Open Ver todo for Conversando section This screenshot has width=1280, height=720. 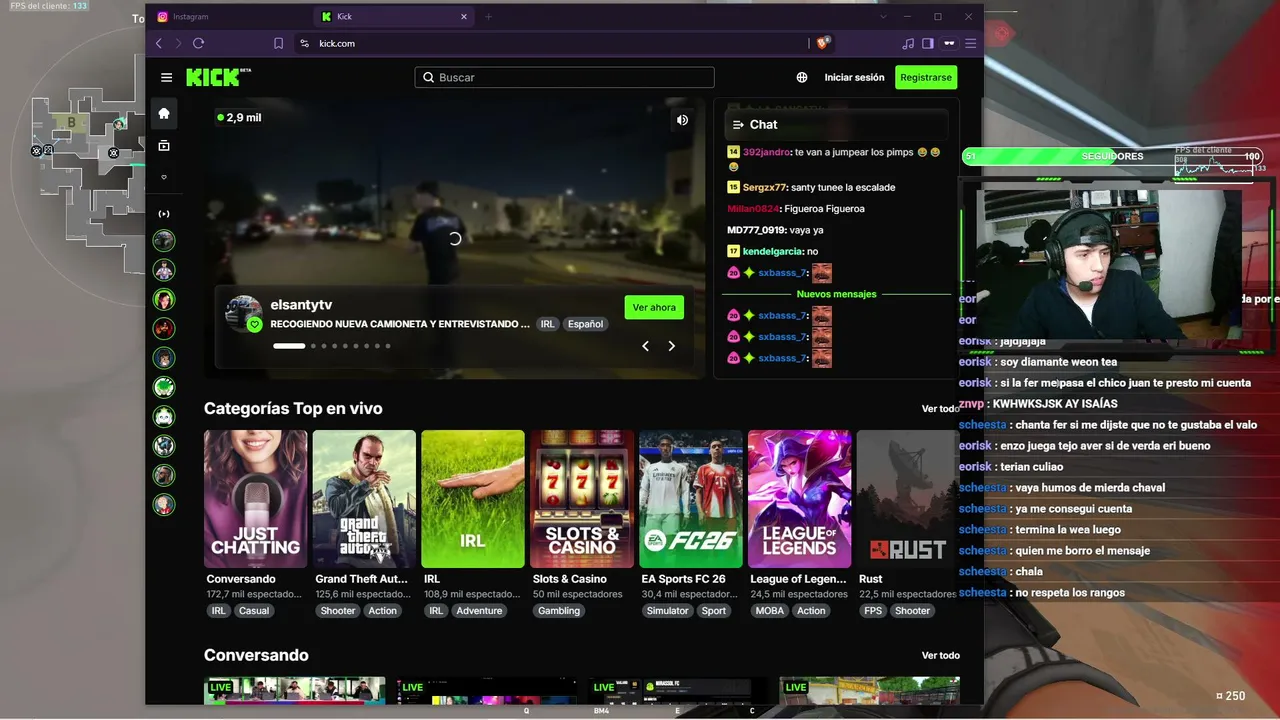click(940, 655)
